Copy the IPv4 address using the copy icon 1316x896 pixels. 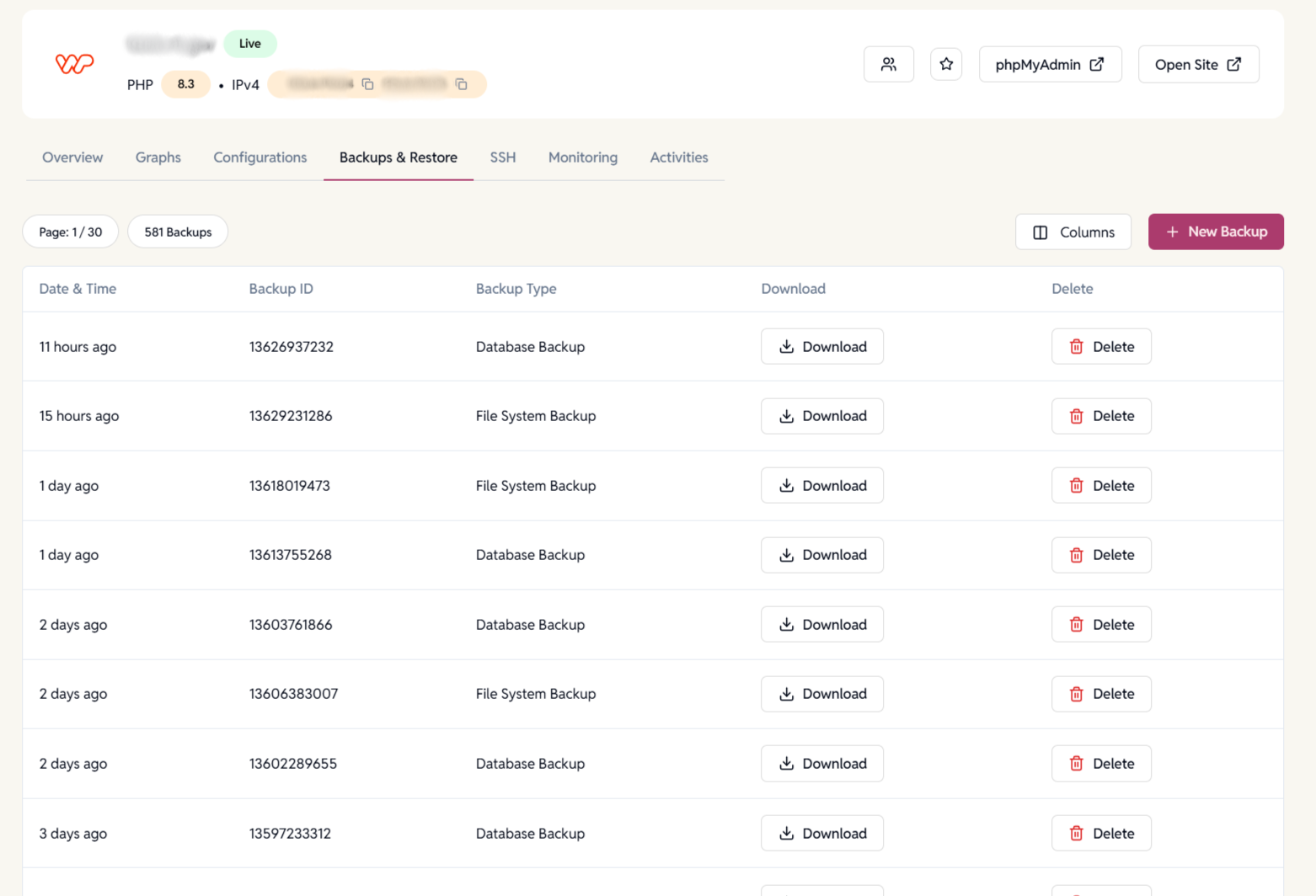tap(367, 84)
